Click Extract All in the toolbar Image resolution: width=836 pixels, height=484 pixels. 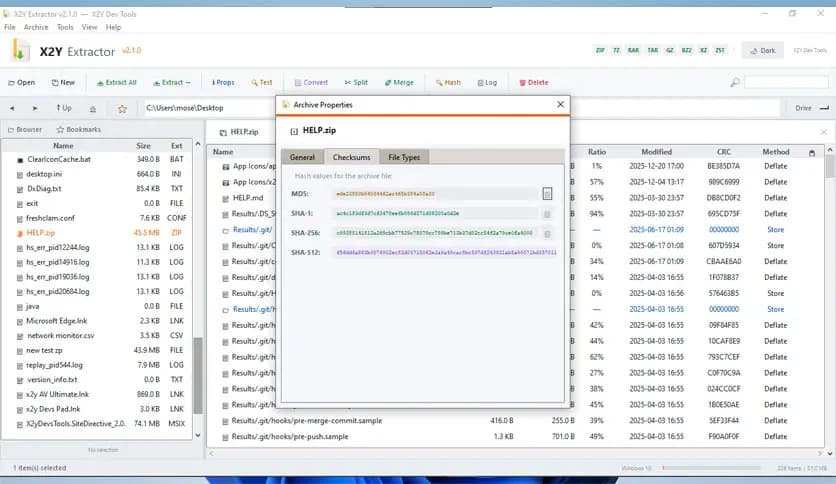[x=116, y=83]
